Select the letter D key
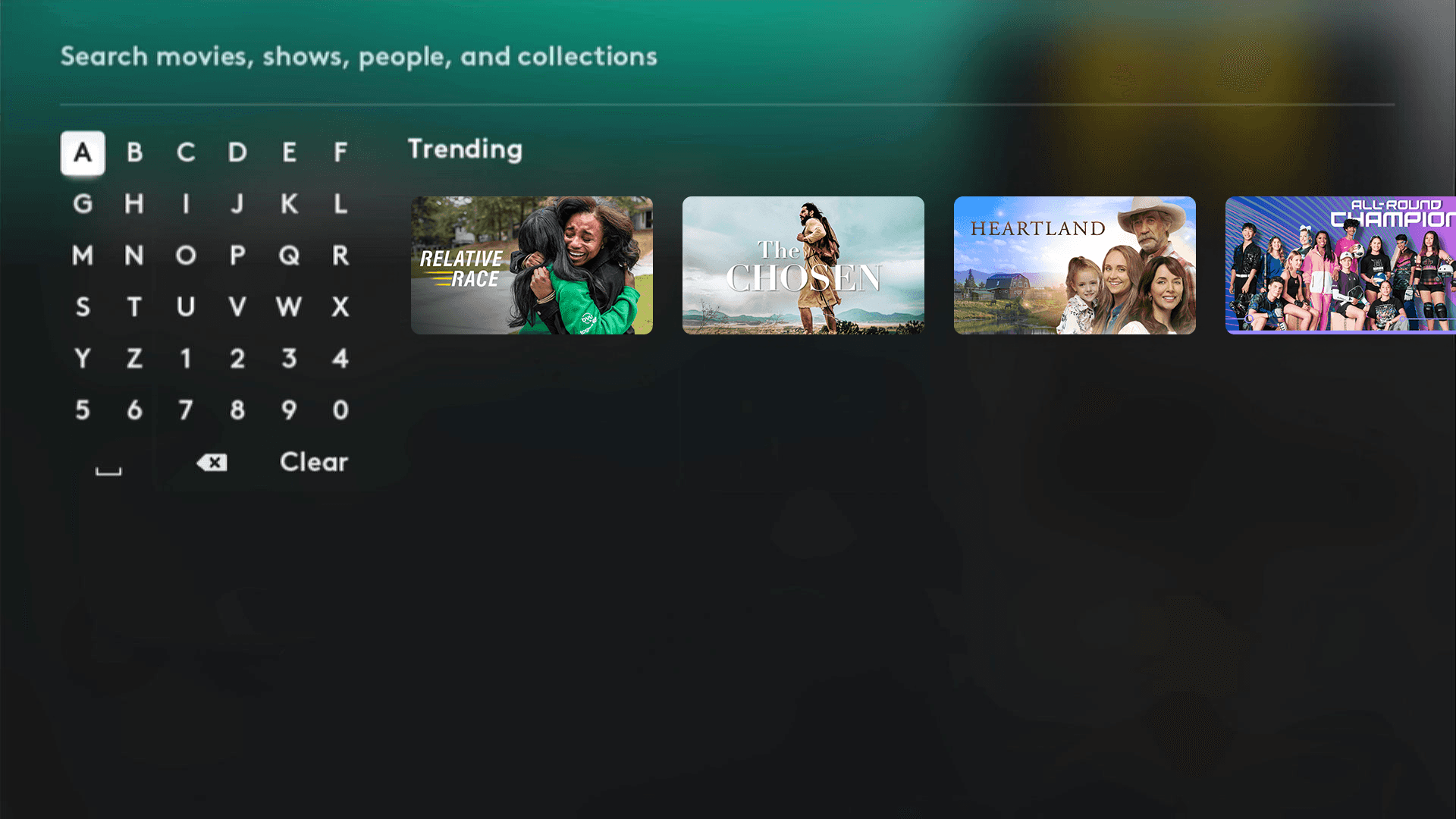 tap(237, 153)
